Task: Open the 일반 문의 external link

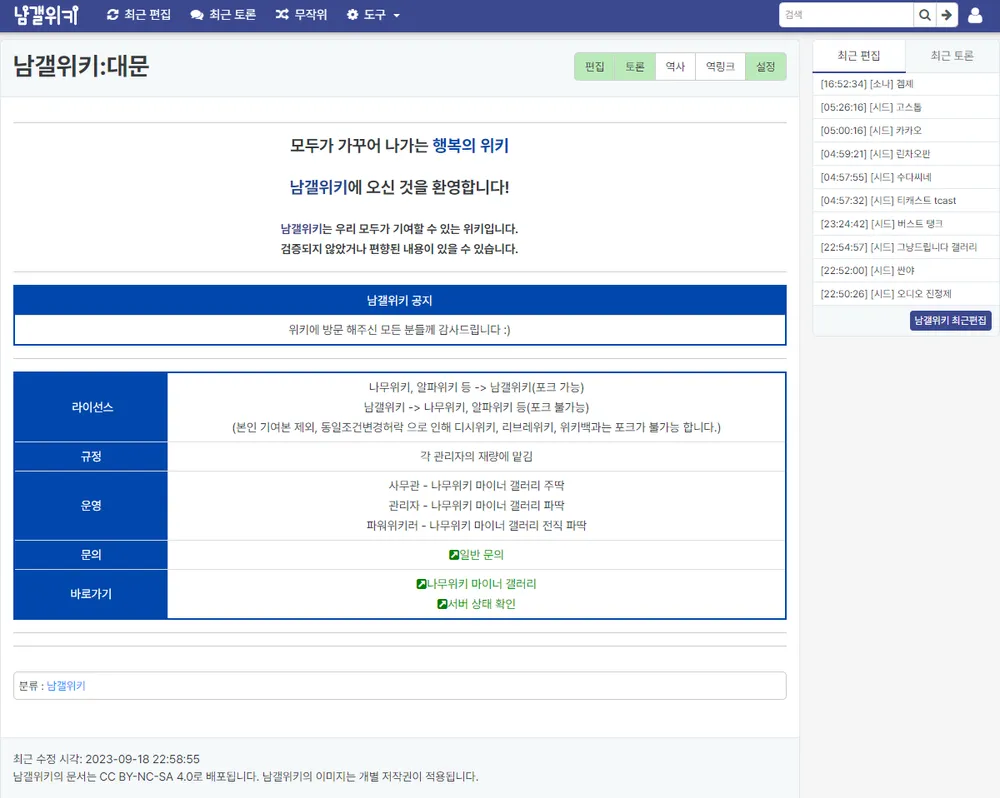Action: [x=476, y=555]
